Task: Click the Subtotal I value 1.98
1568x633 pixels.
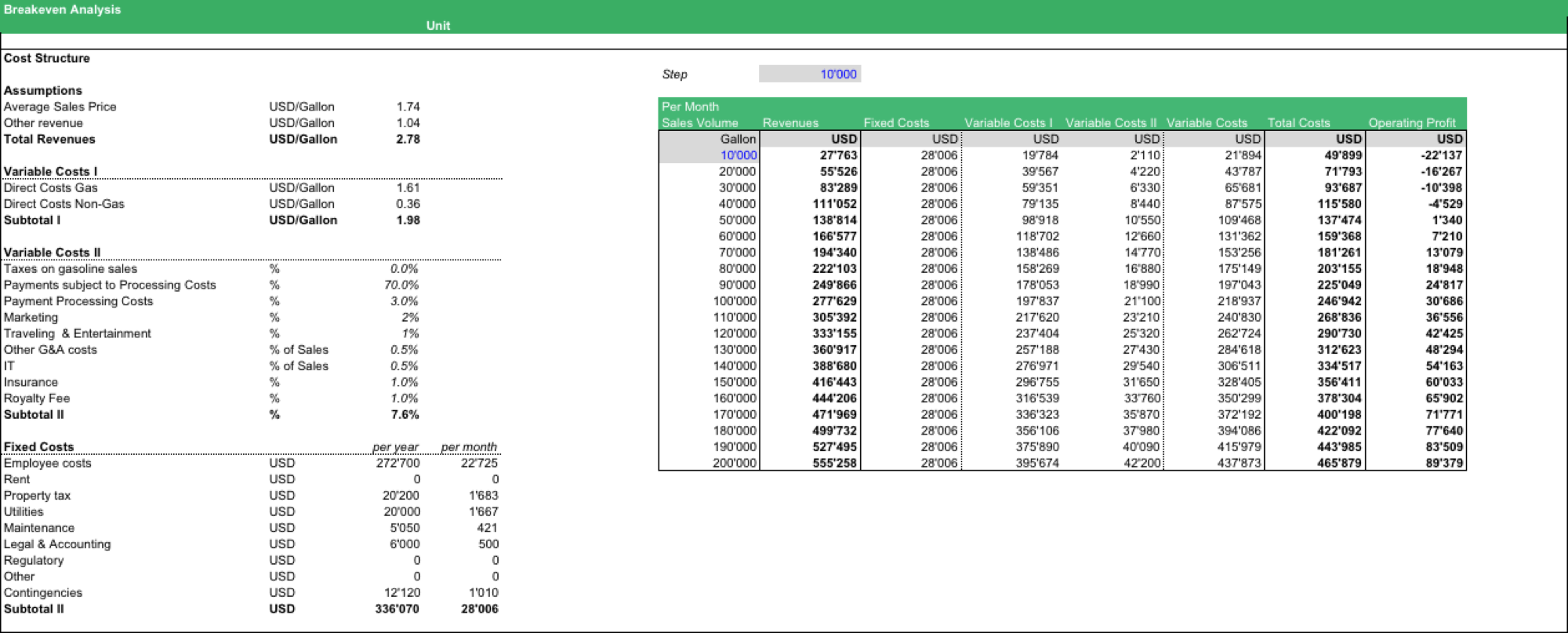Action: (408, 220)
